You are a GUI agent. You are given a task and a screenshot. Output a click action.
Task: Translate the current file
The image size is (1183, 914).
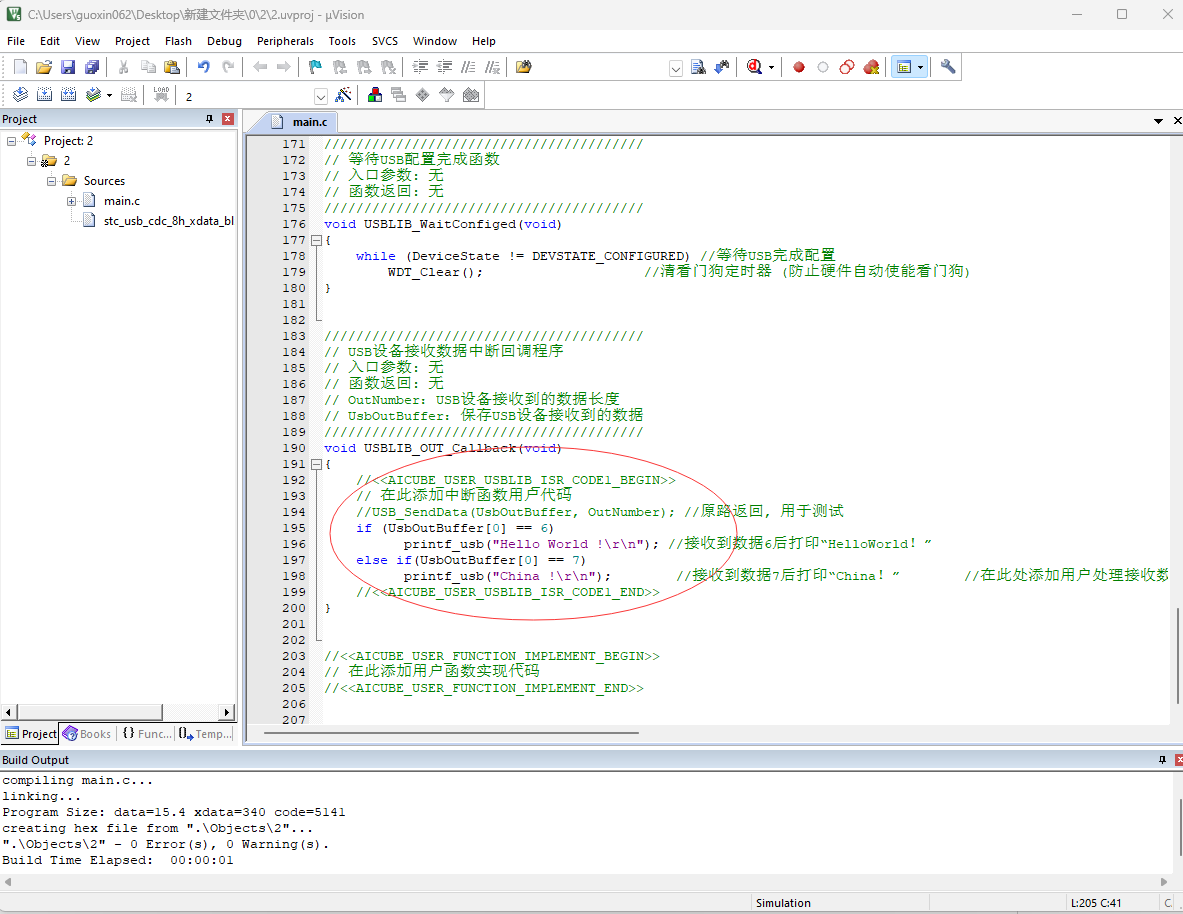click(x=20, y=95)
